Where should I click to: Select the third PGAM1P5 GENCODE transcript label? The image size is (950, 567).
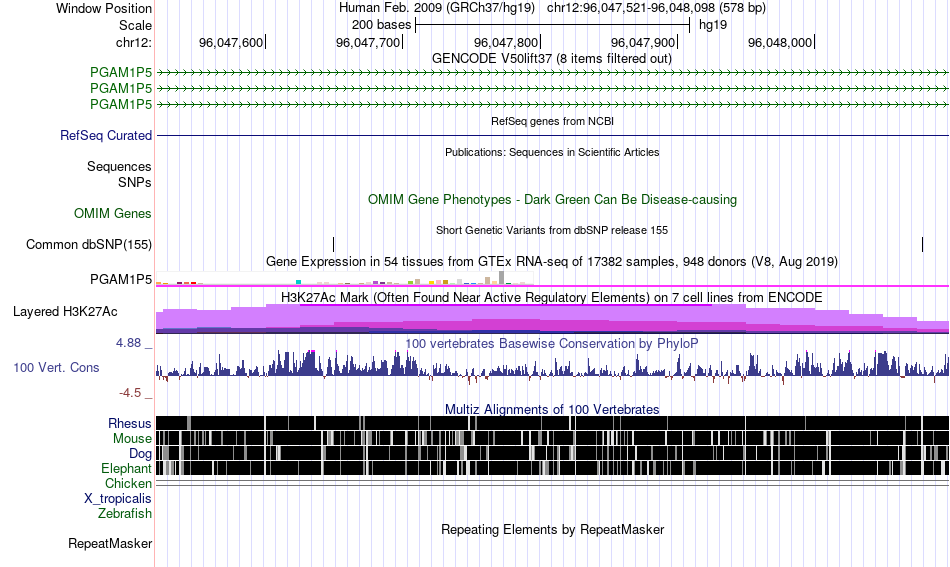tap(121, 104)
